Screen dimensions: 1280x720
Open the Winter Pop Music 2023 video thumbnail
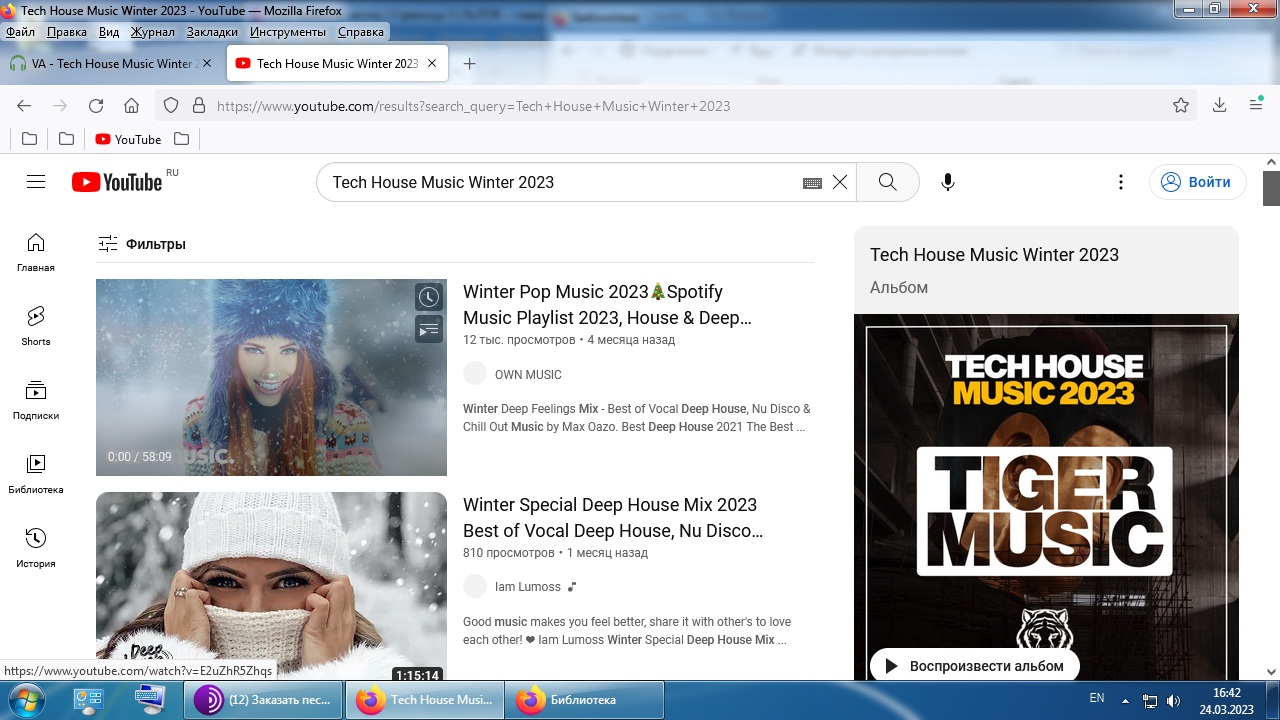tap(271, 377)
